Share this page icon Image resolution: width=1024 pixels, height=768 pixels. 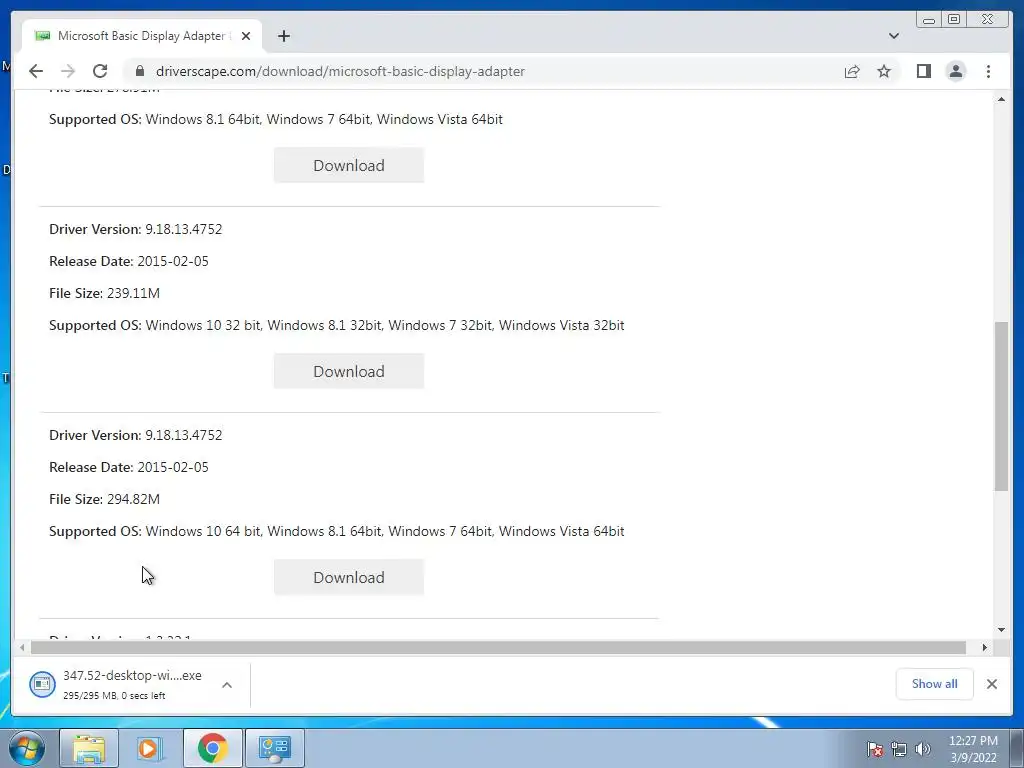(x=852, y=71)
